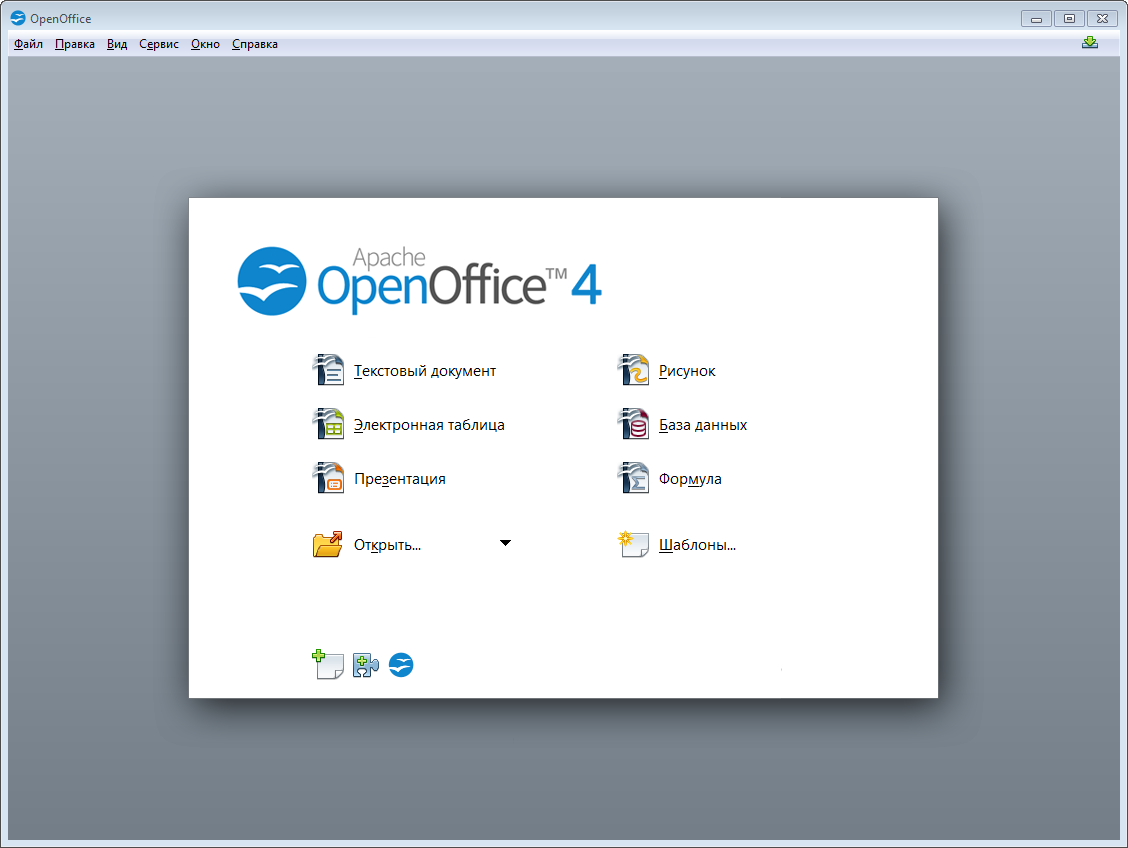Expand the recent documents arrow beside Открыть
This screenshot has height=848, width=1128.
click(505, 543)
